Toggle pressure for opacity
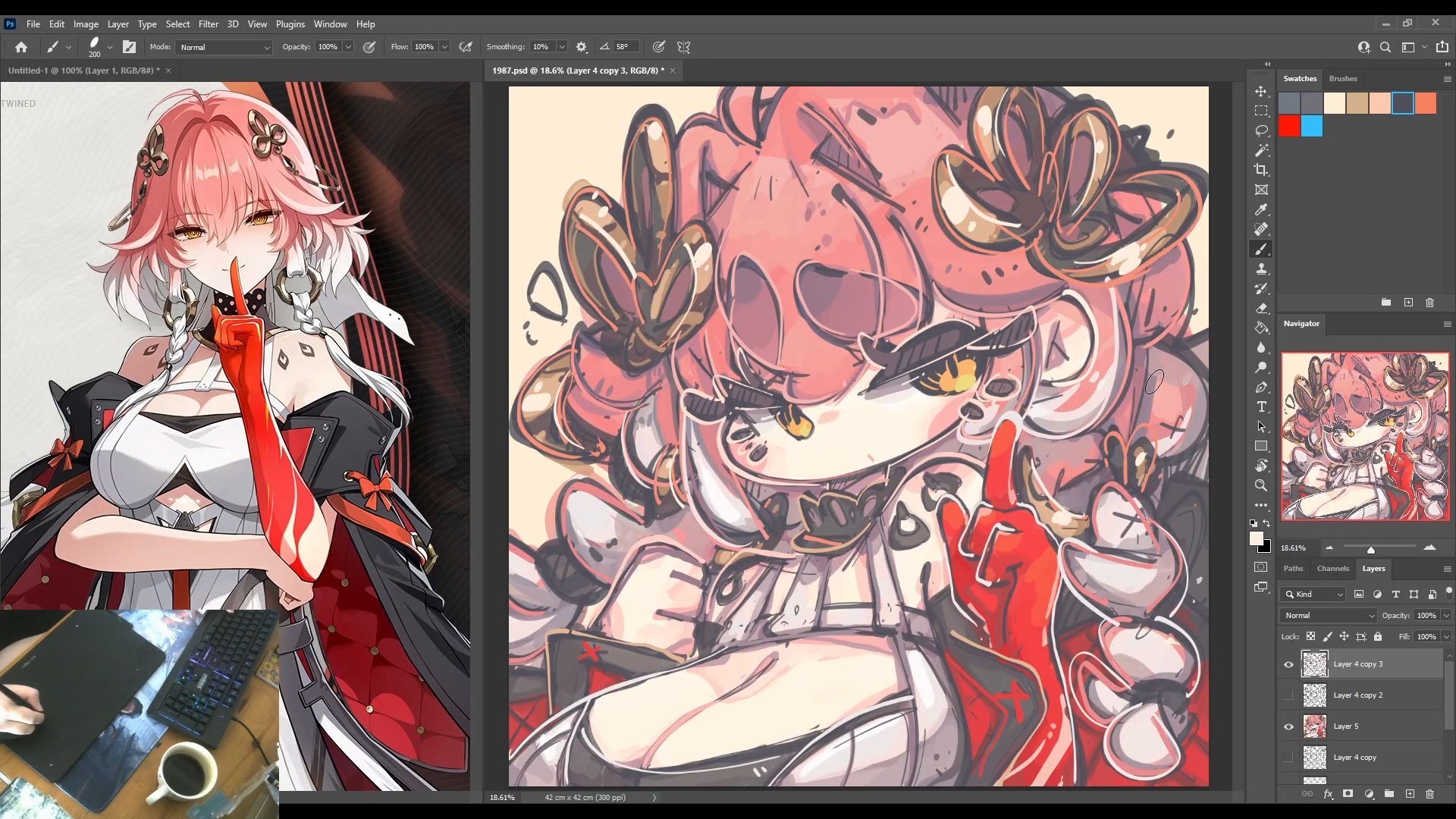The image size is (1456, 819). pyautogui.click(x=369, y=47)
